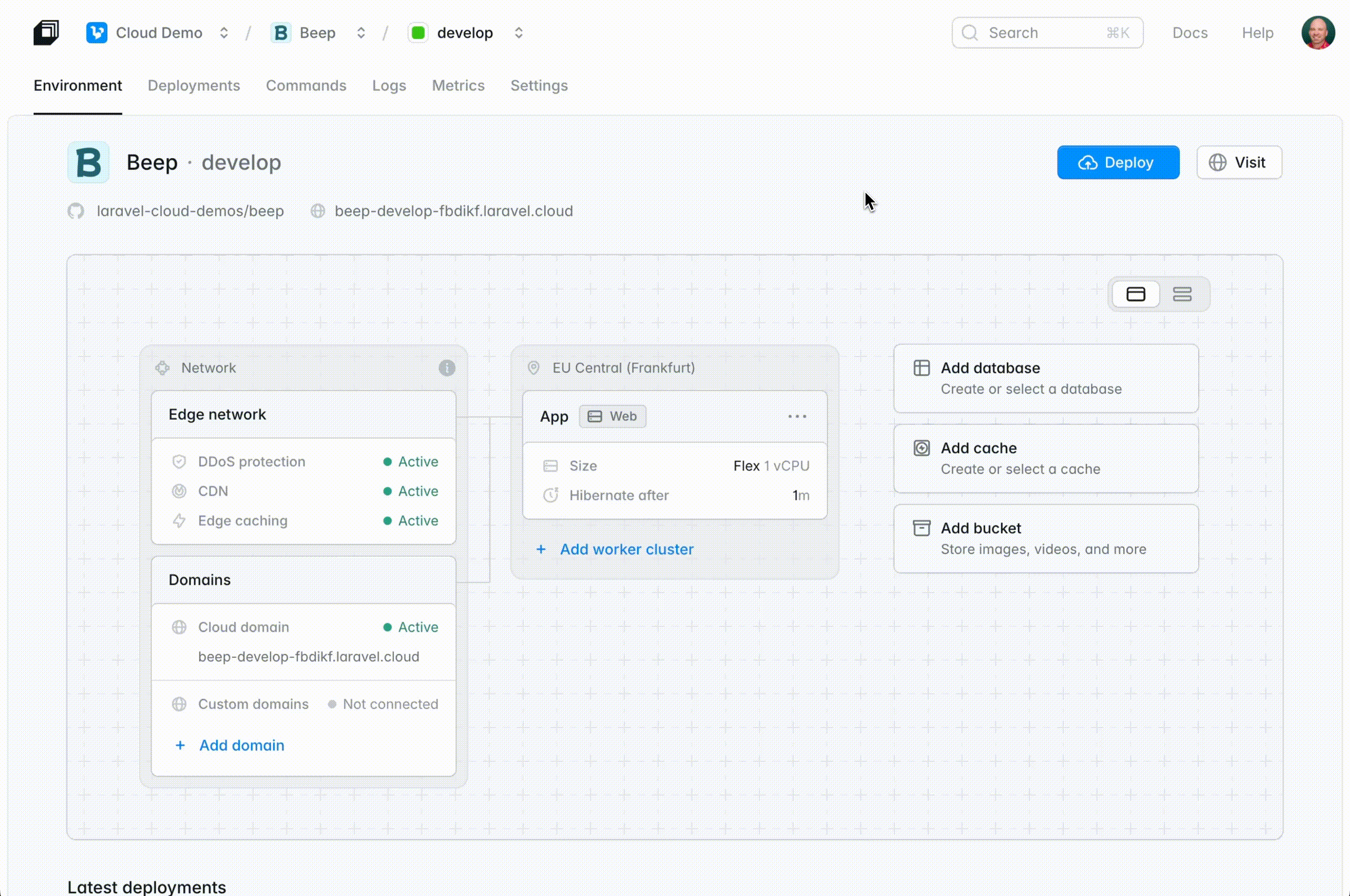The width and height of the screenshot is (1350, 896).
Task: Click the database icon in Add database card
Action: [x=921, y=367]
